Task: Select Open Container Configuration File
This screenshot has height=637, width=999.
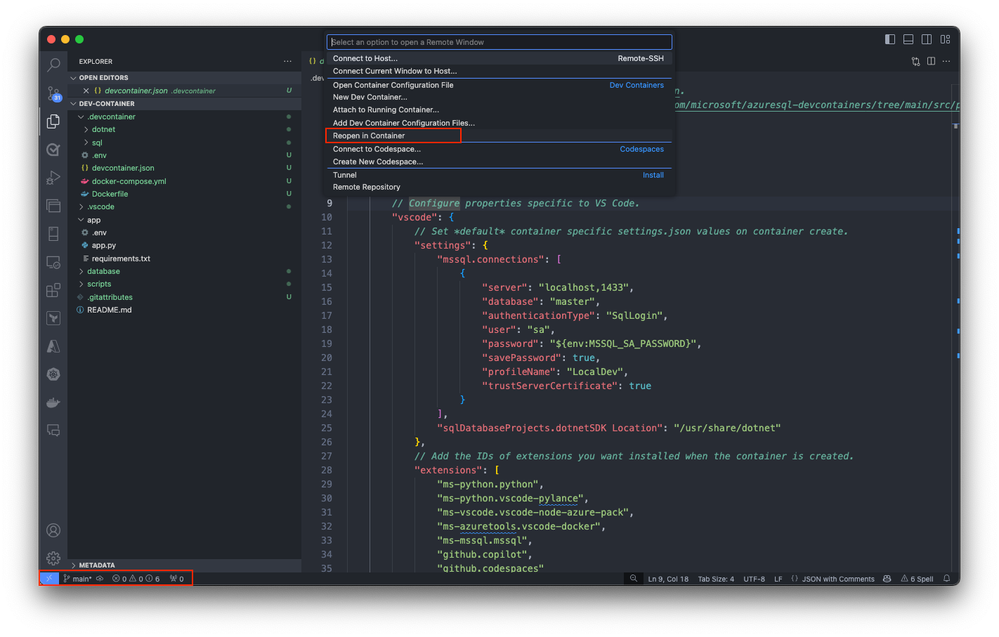Action: [499, 85]
